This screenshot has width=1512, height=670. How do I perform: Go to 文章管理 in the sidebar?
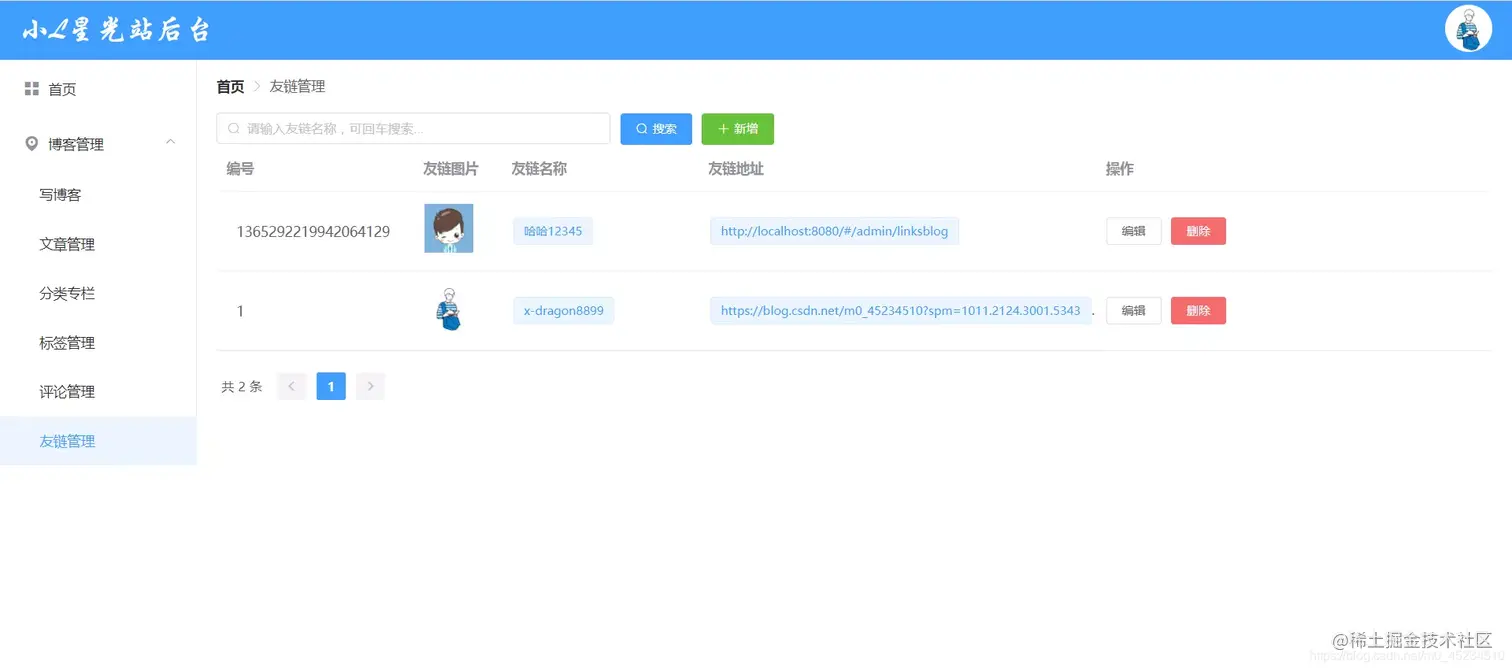pos(98,244)
